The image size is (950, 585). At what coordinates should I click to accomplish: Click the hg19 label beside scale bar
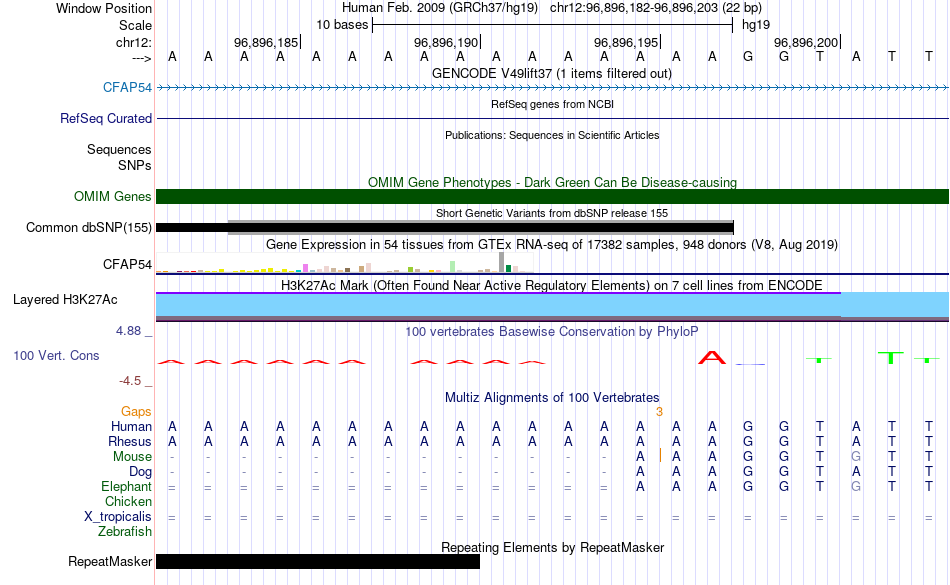point(756,25)
